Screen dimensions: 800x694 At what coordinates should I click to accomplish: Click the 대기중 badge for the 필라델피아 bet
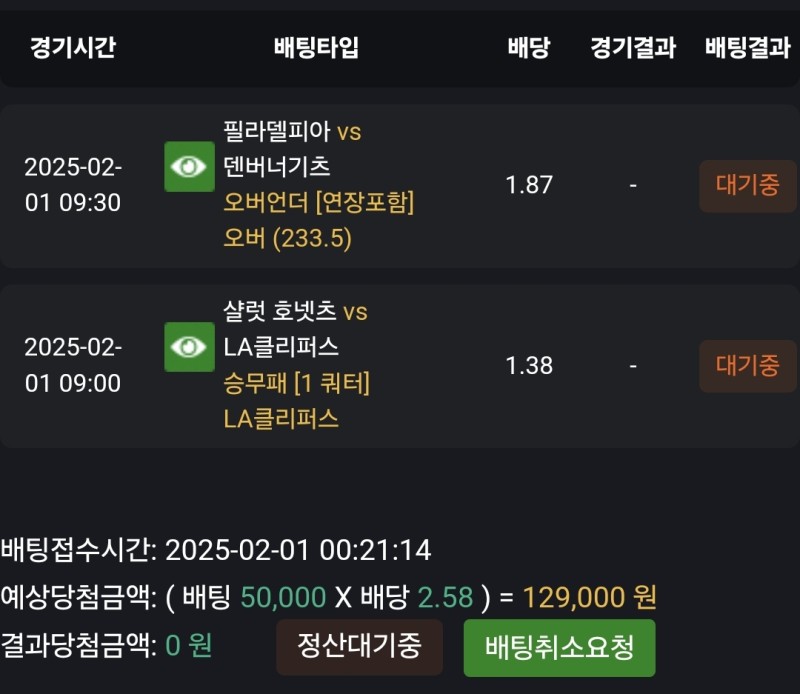point(747,186)
